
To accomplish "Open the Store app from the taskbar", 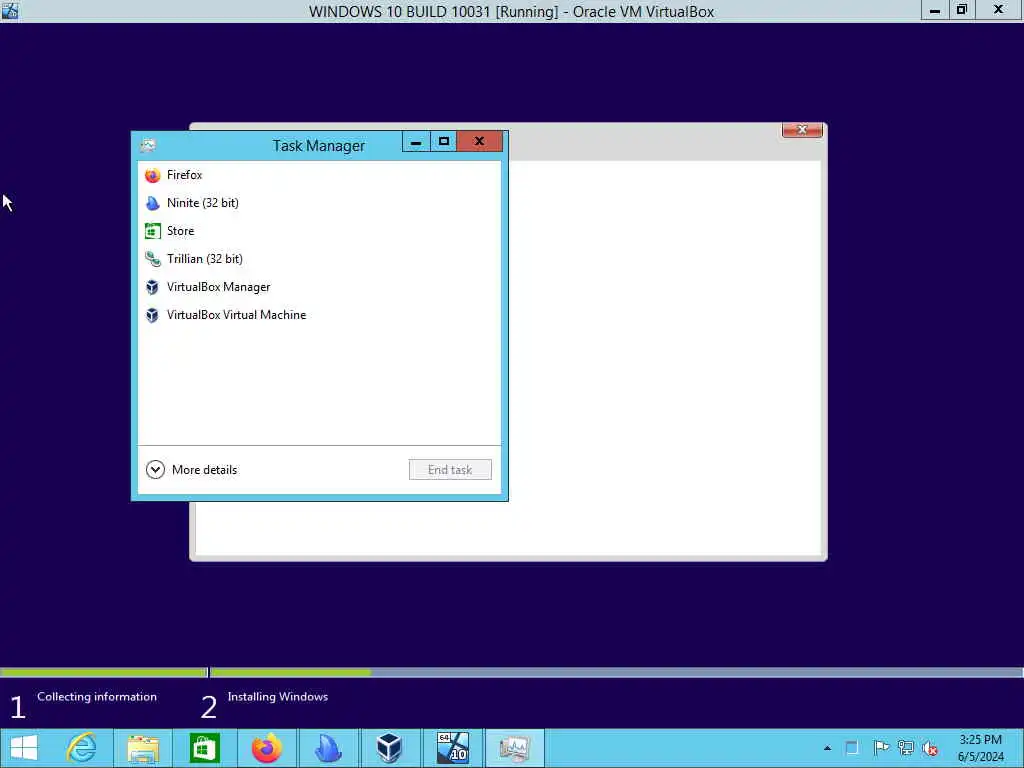I will [204, 748].
